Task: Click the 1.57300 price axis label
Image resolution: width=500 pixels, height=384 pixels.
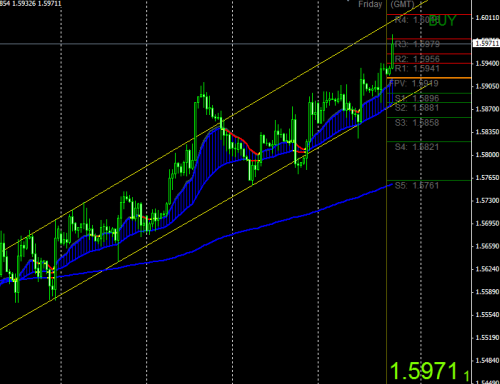Action: pyautogui.click(x=487, y=200)
